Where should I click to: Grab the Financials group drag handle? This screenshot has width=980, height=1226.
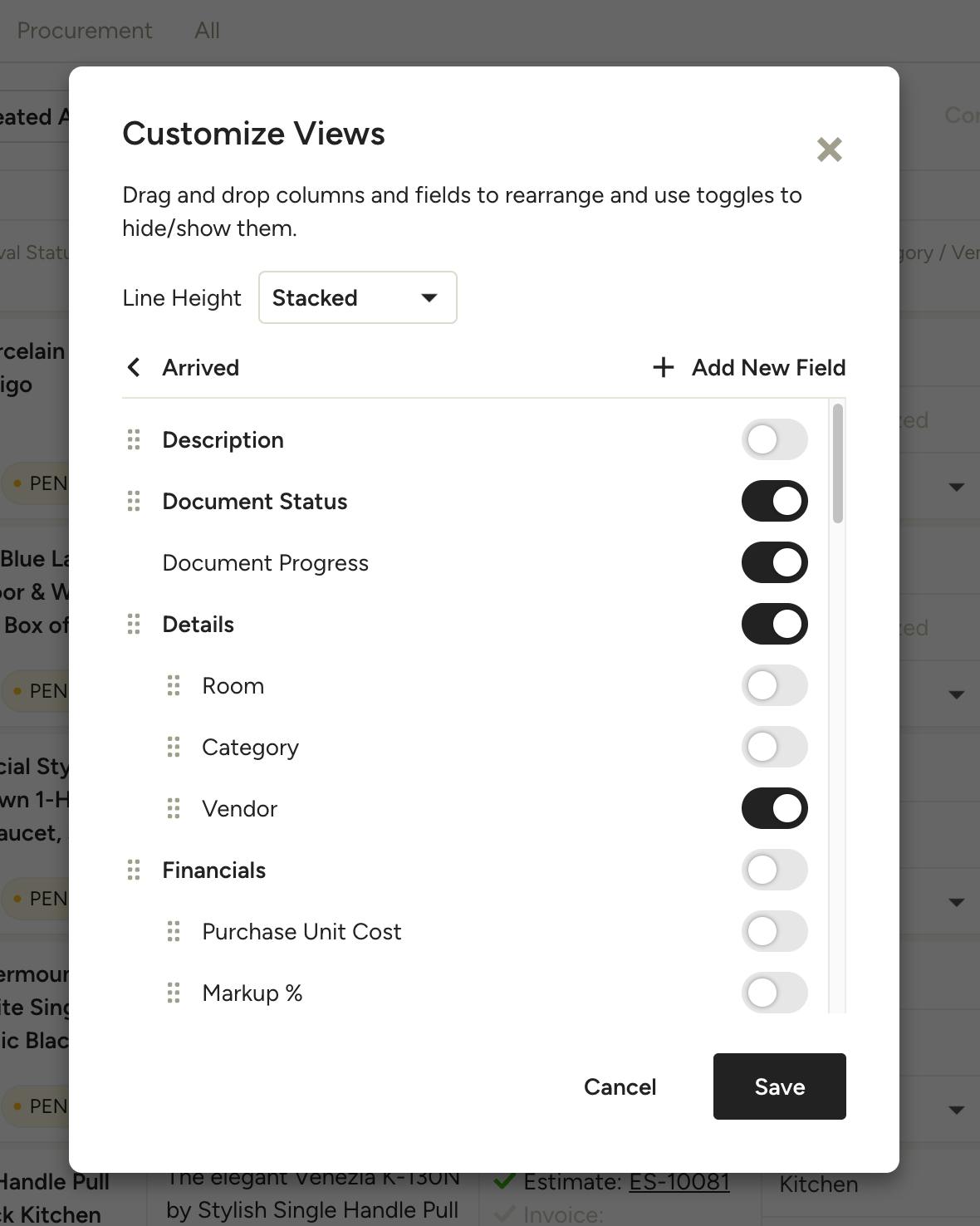point(134,870)
